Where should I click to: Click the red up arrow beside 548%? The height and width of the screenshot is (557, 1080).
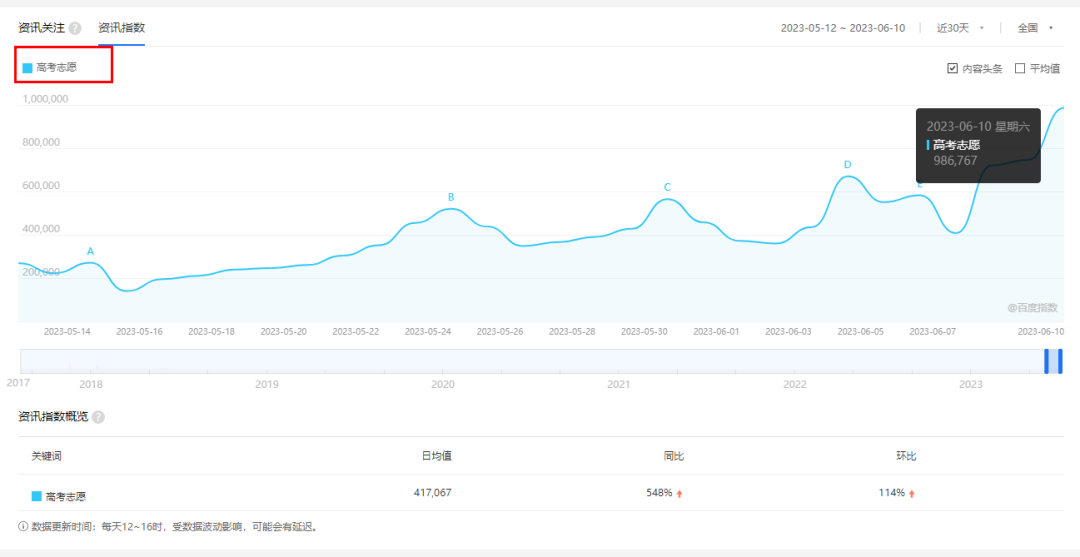tap(679, 493)
